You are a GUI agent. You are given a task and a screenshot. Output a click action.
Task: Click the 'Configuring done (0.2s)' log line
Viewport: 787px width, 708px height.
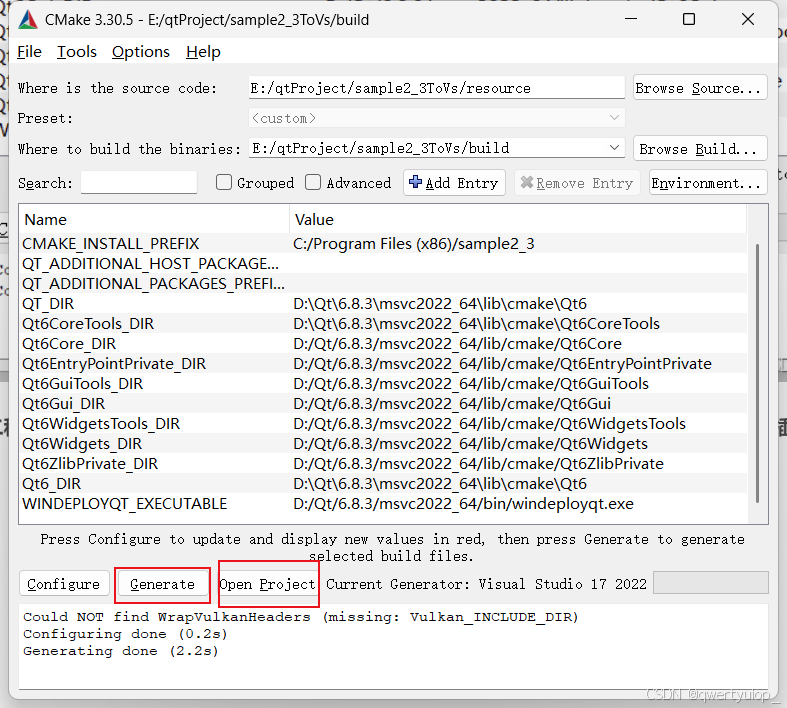[125, 634]
